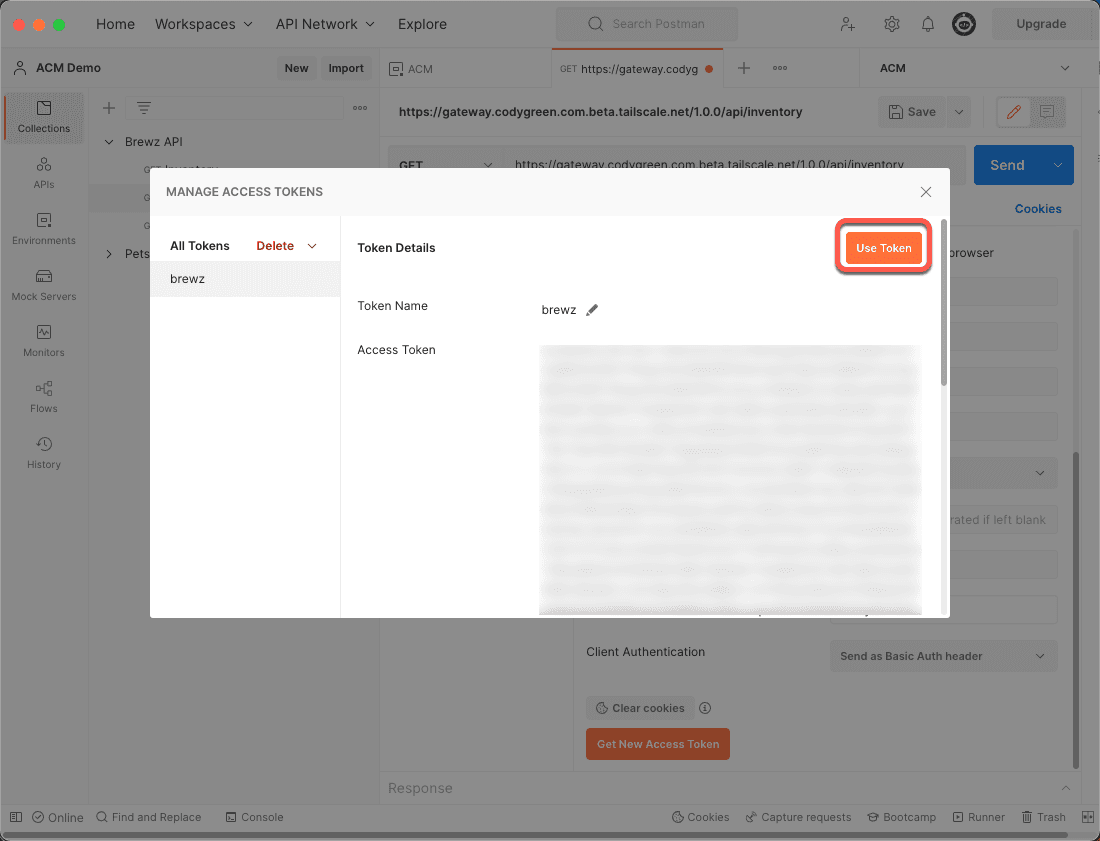
Task: Switch to the All Tokens tab
Action: coord(199,245)
